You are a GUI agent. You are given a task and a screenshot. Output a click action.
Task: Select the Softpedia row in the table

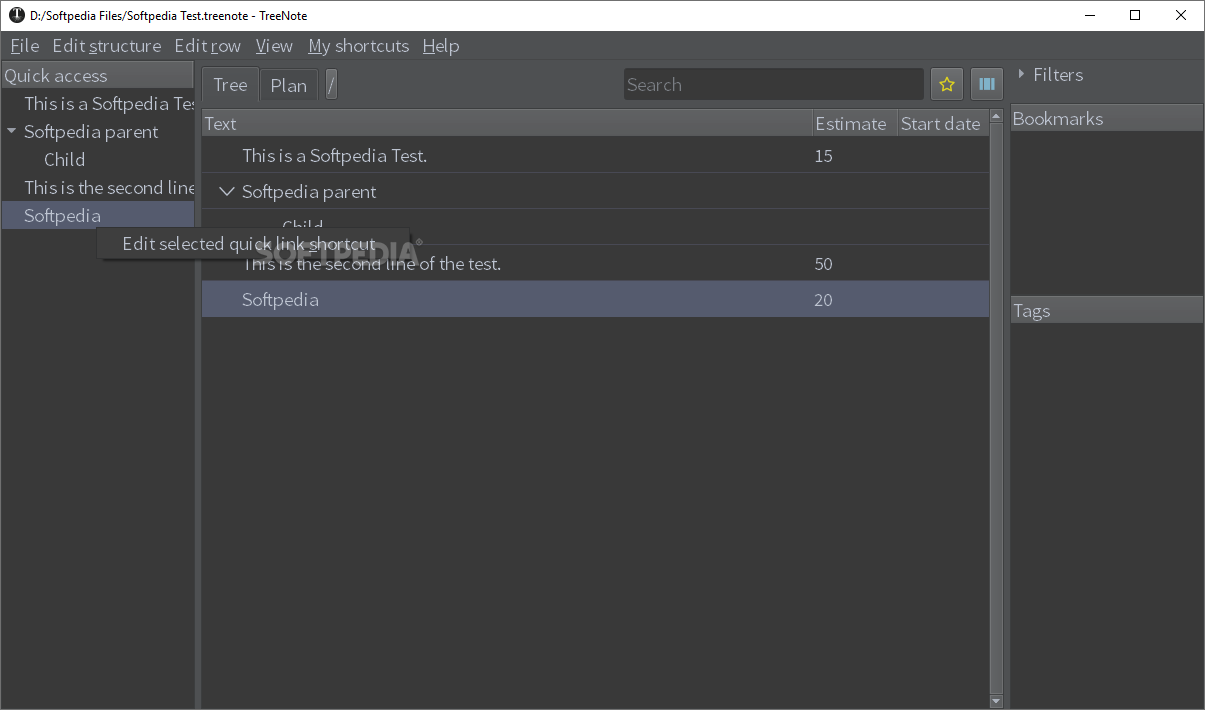click(596, 300)
